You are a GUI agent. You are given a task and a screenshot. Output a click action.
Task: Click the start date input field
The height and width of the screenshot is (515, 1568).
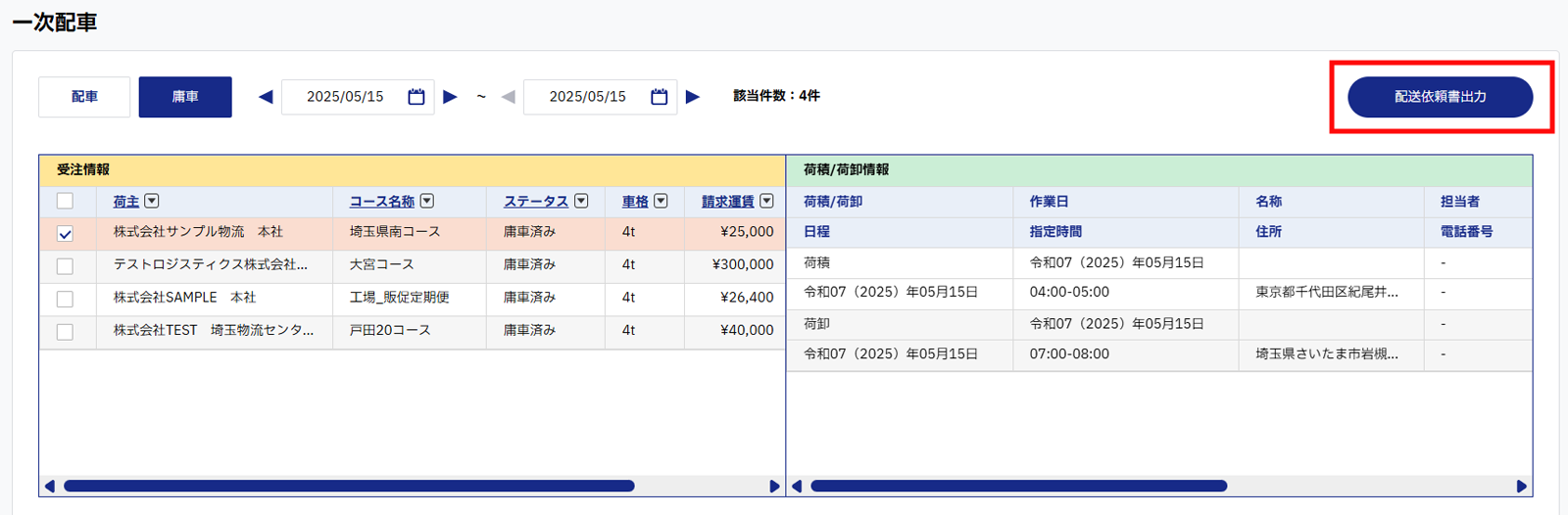tap(344, 97)
